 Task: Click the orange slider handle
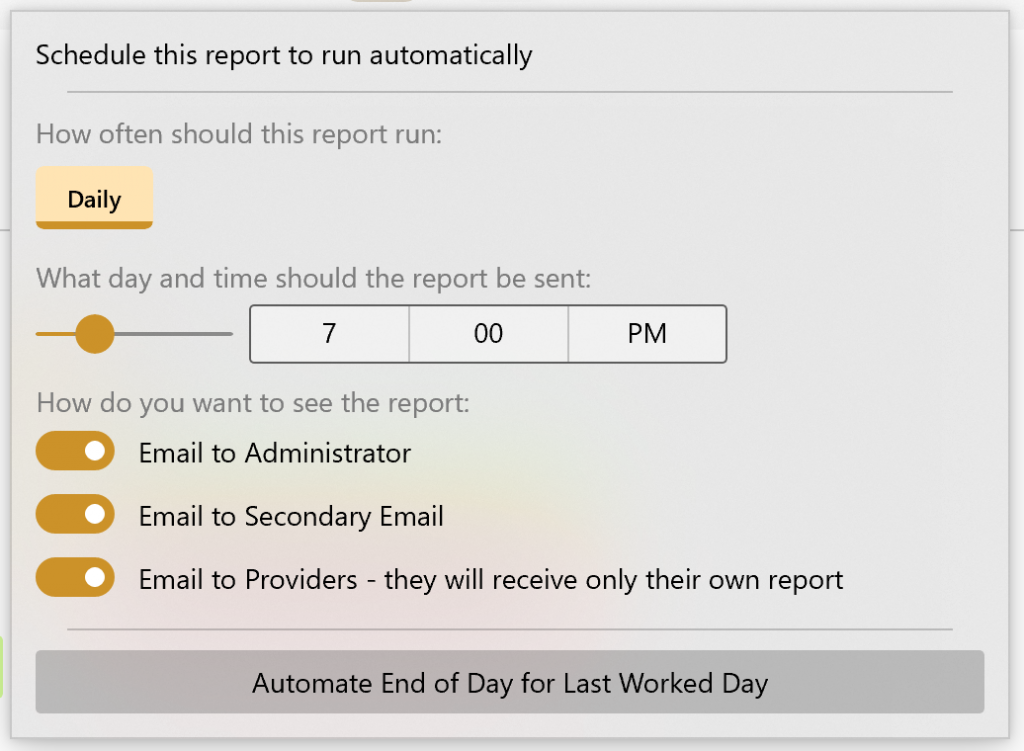pyautogui.click(x=95, y=333)
